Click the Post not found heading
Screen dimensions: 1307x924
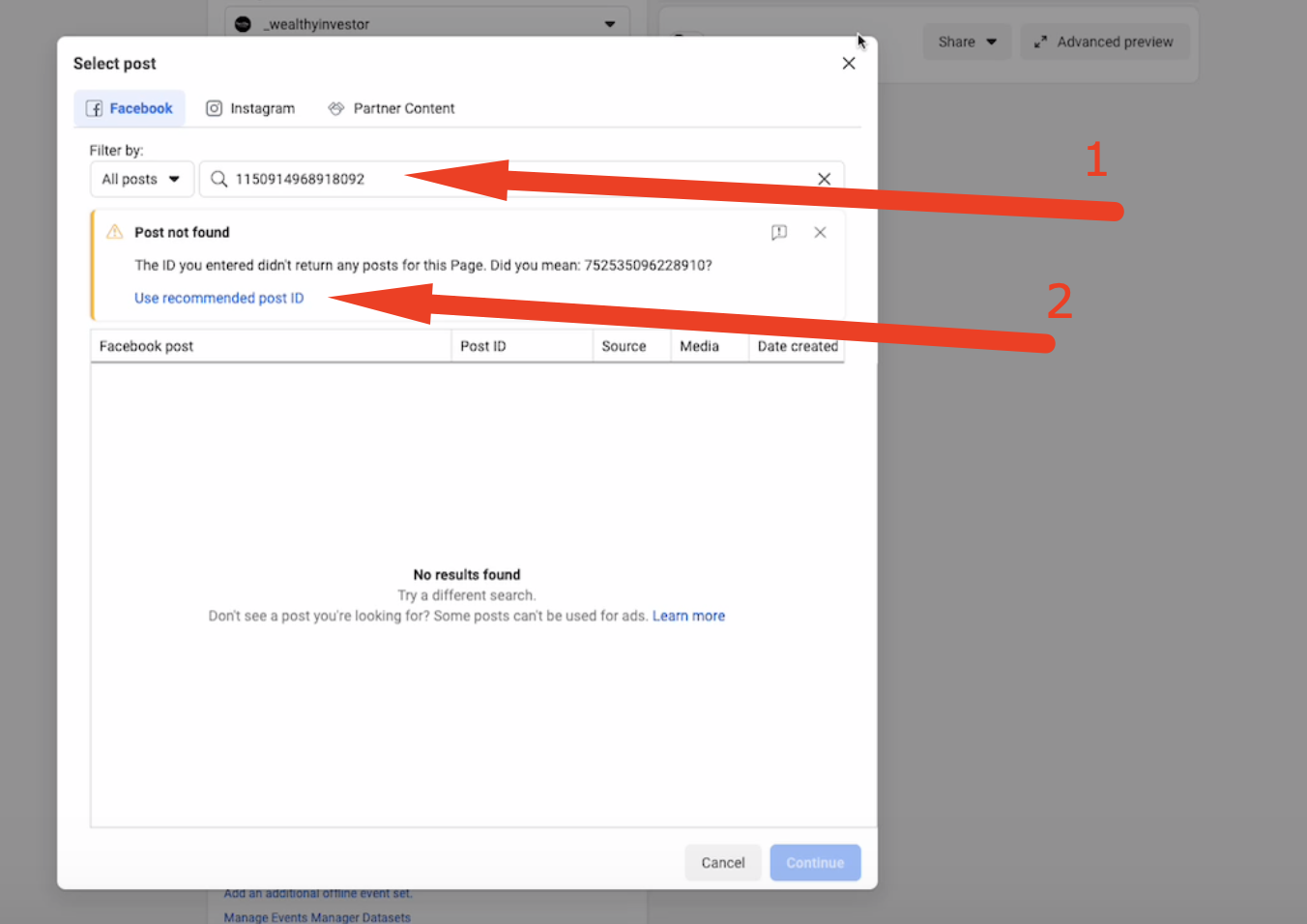pos(182,232)
